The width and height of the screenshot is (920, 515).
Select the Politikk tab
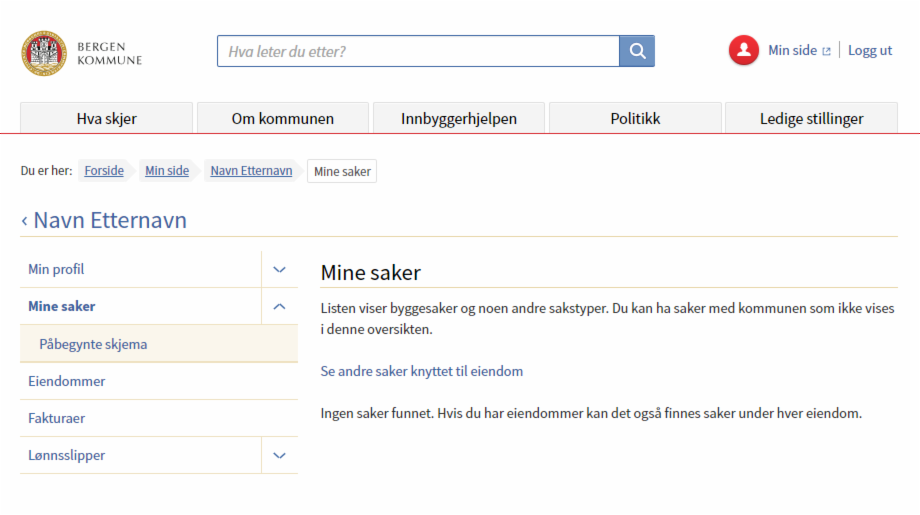[x=635, y=119]
